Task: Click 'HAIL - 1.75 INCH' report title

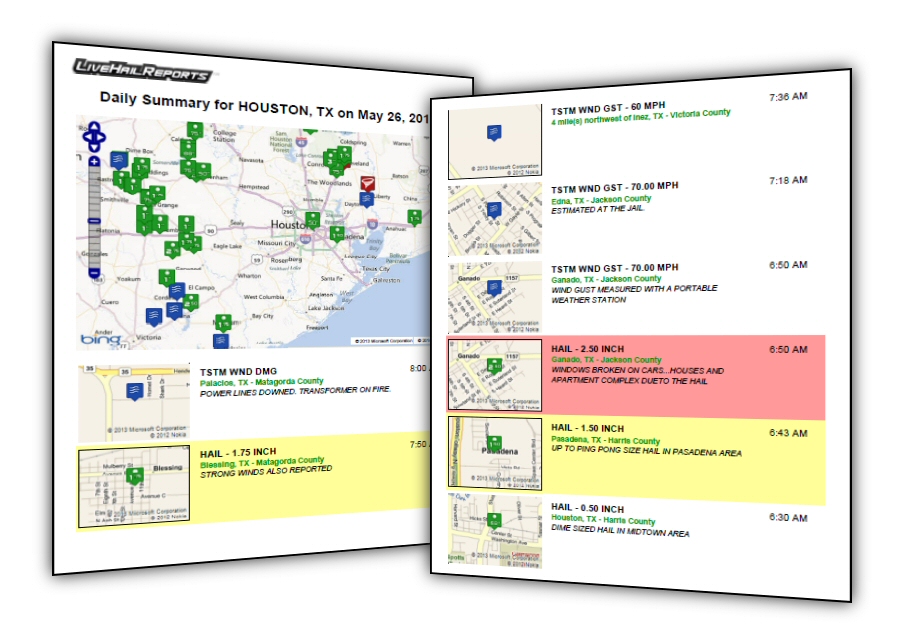Action: (238, 453)
